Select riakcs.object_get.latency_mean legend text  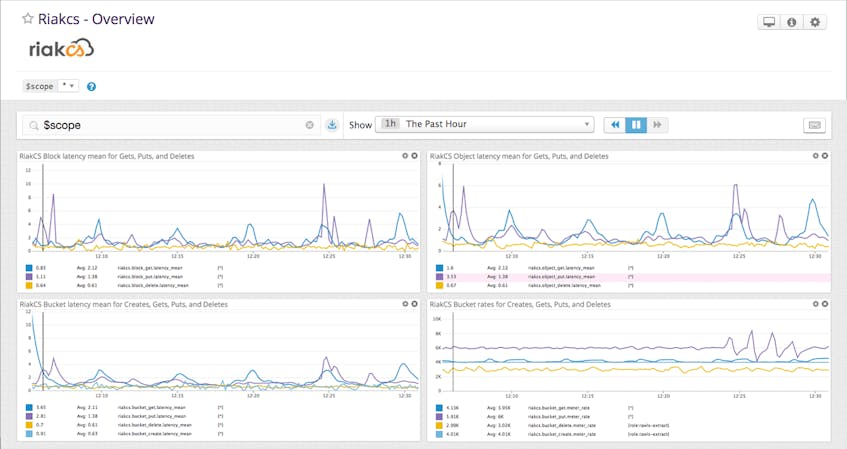[x=561, y=268]
